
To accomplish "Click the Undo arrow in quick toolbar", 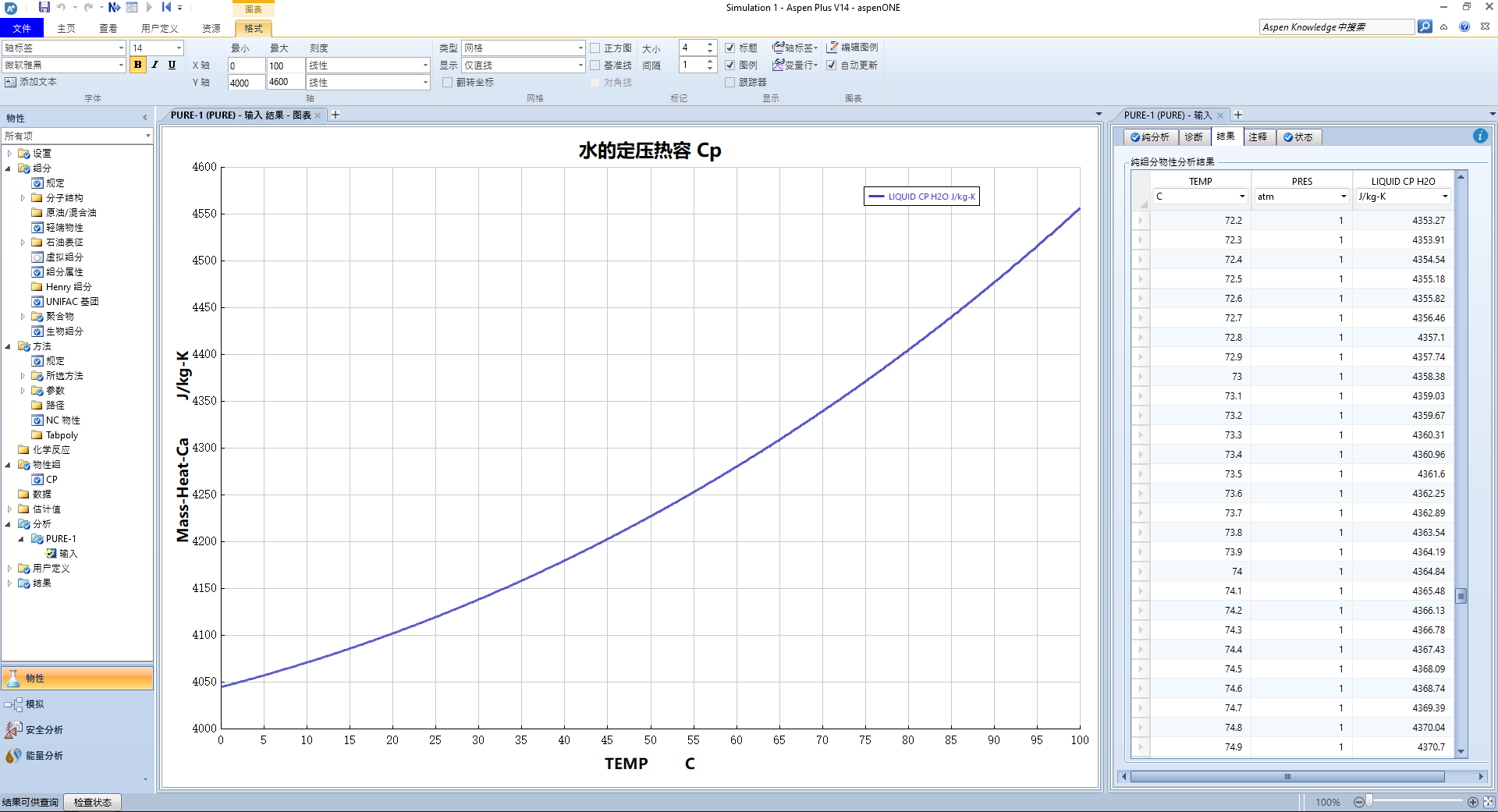I will pyautogui.click(x=62, y=7).
